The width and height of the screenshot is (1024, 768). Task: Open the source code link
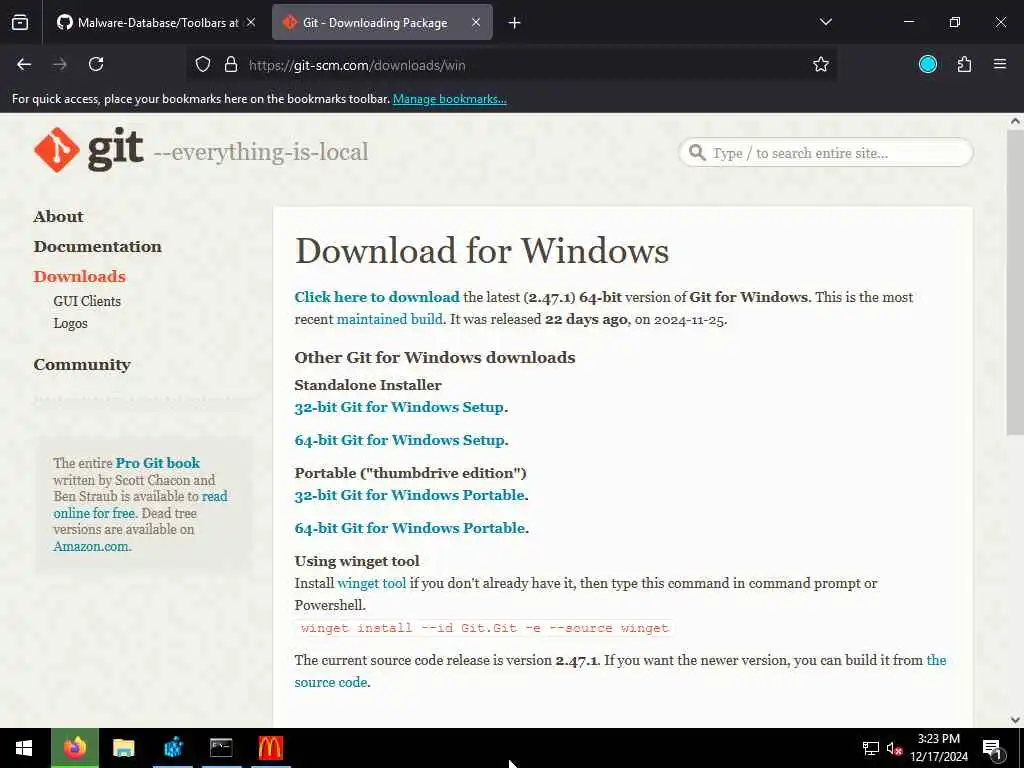pos(330,682)
